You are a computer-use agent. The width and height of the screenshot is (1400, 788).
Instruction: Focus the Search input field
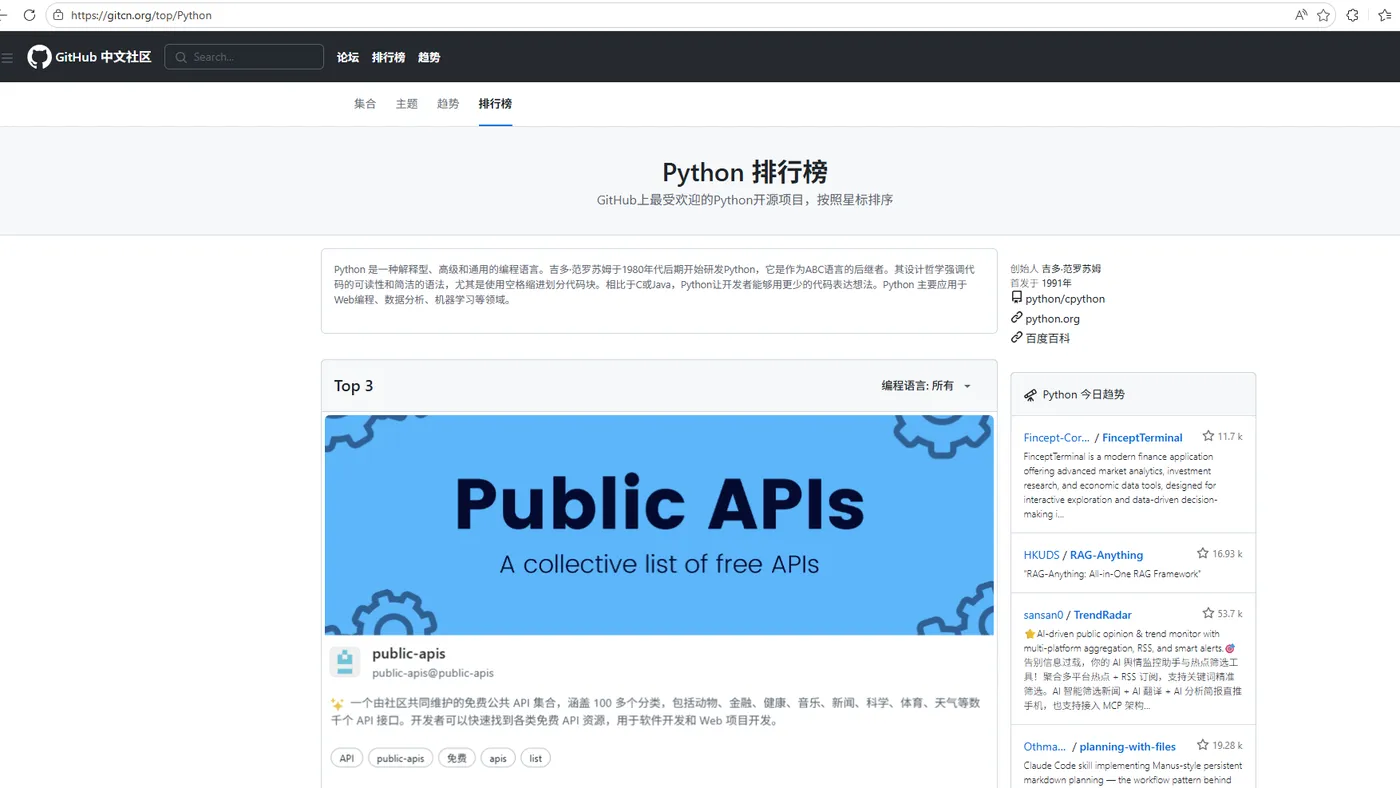(244, 57)
